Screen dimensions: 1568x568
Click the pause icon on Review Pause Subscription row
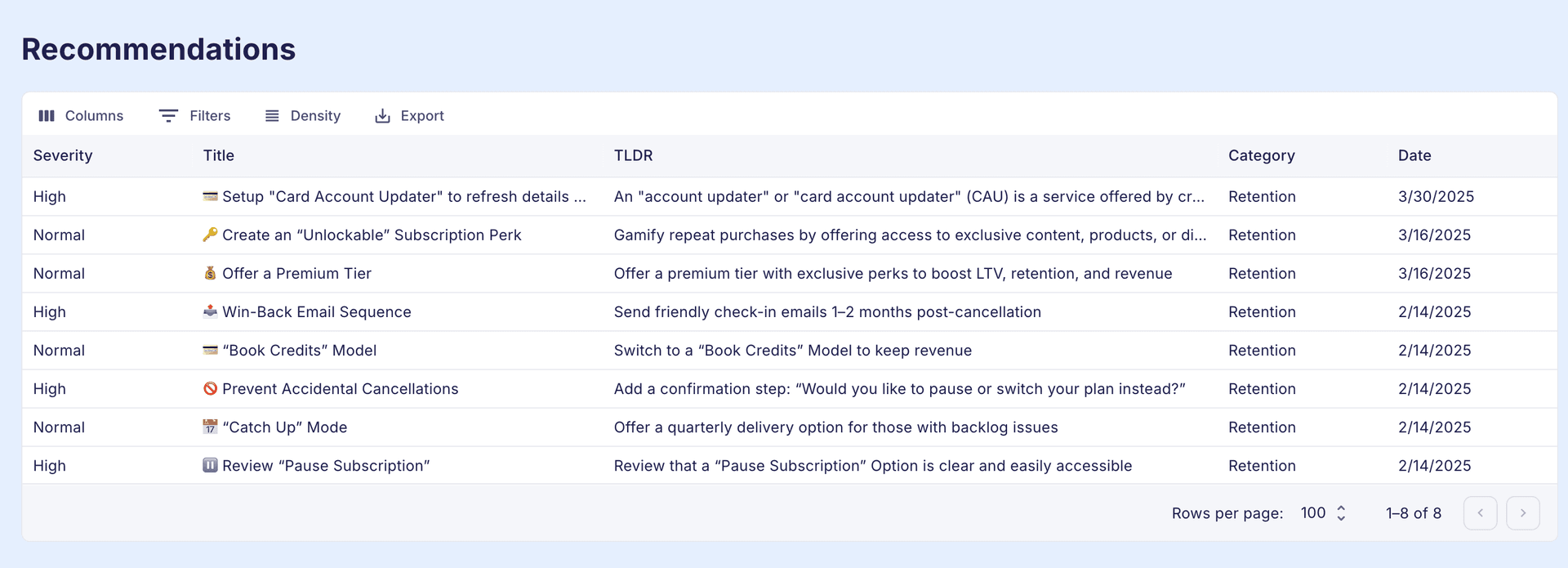click(x=210, y=465)
